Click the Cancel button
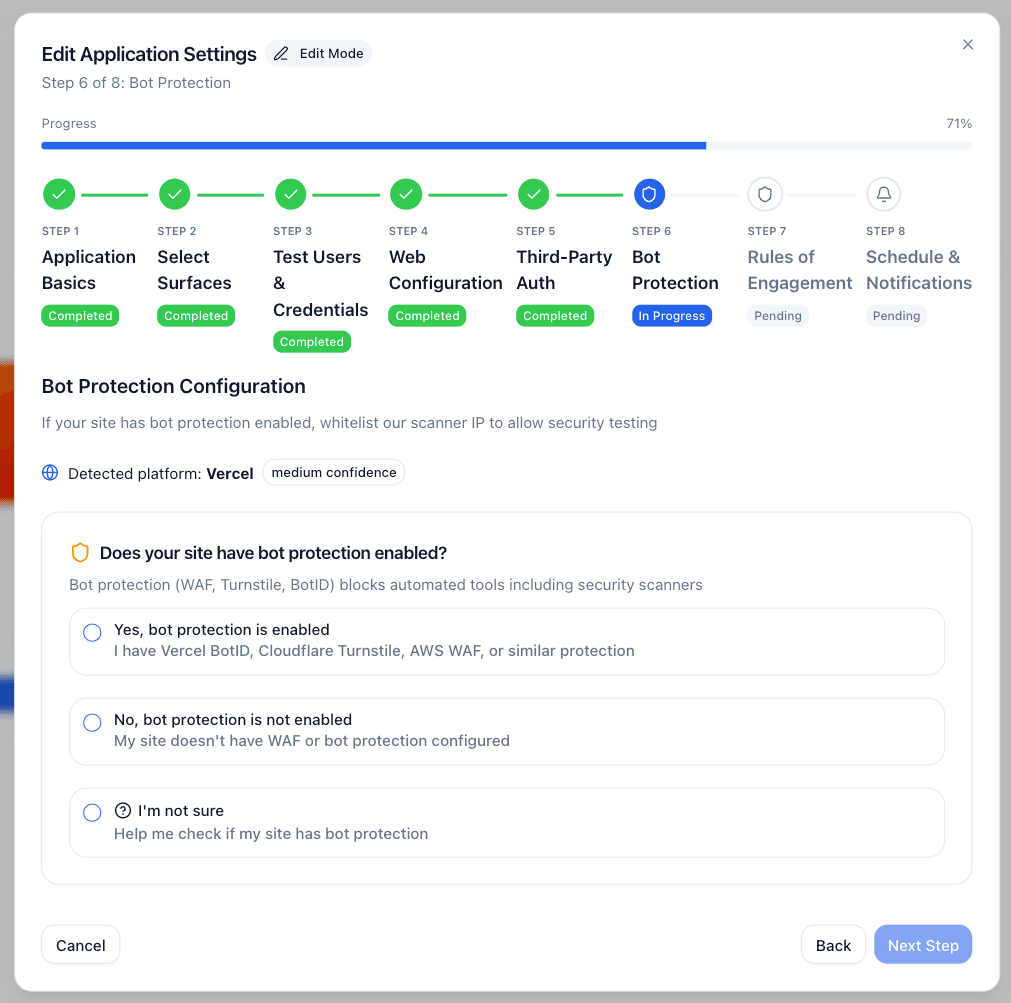The height and width of the screenshot is (1003, 1011). click(x=80, y=945)
